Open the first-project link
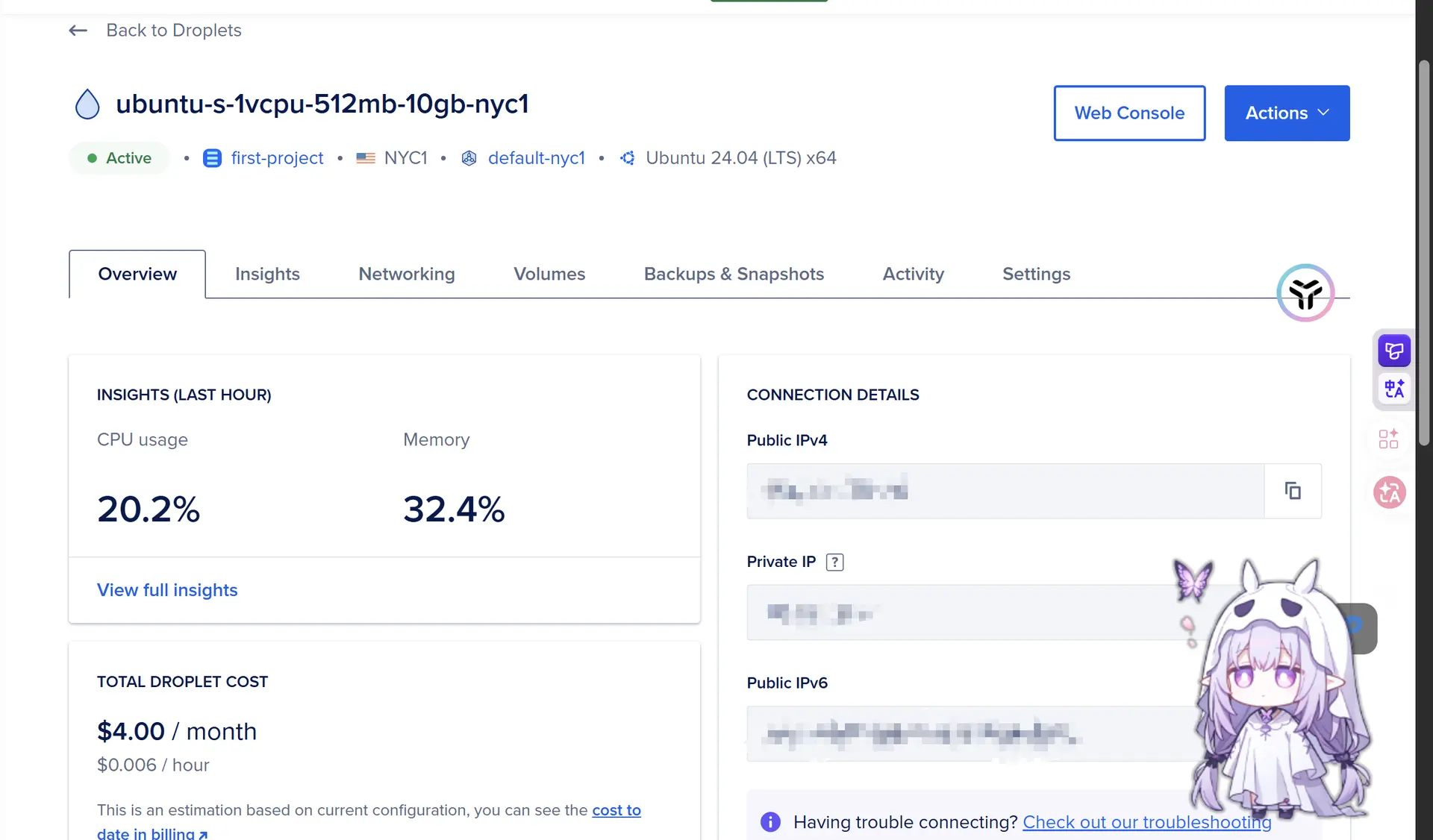 pyautogui.click(x=277, y=158)
